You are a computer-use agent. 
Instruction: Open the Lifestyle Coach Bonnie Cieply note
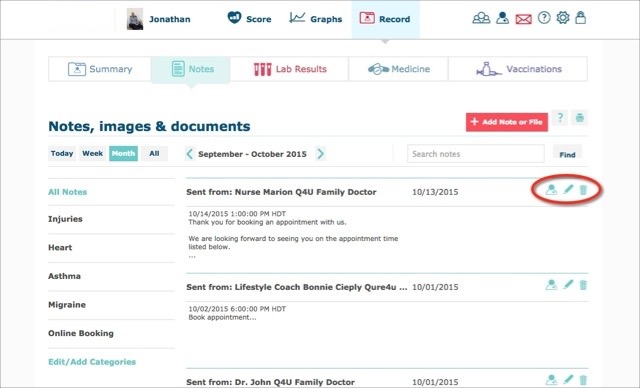(x=297, y=287)
